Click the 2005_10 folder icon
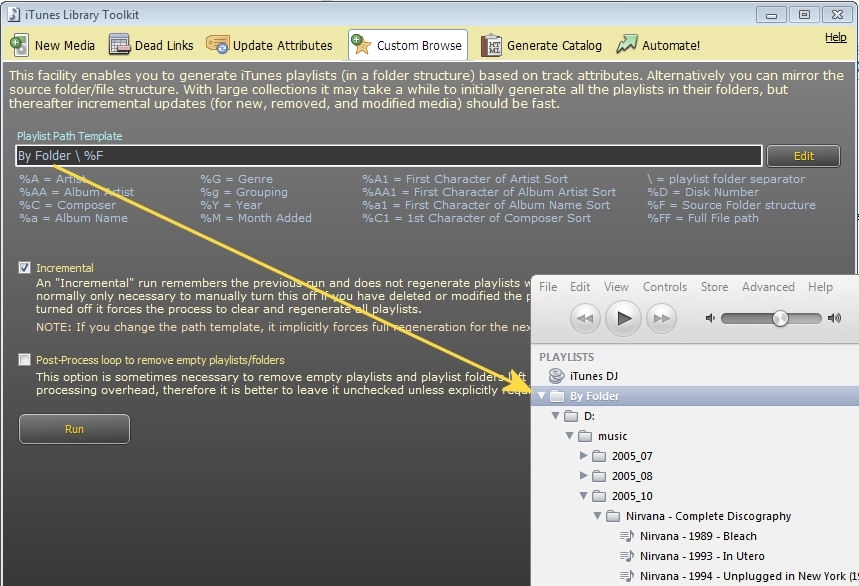This screenshot has width=859, height=586. 599,496
